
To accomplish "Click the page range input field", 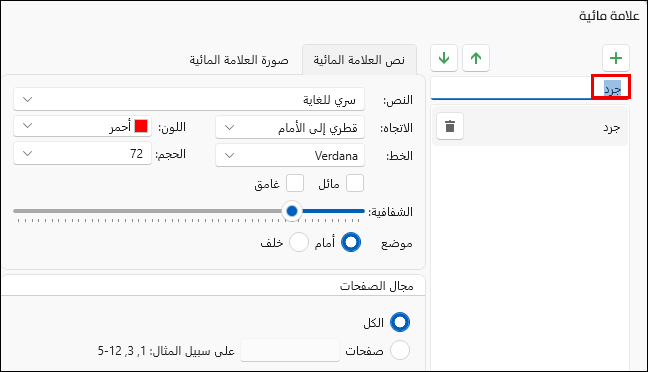I will (x=290, y=351).
